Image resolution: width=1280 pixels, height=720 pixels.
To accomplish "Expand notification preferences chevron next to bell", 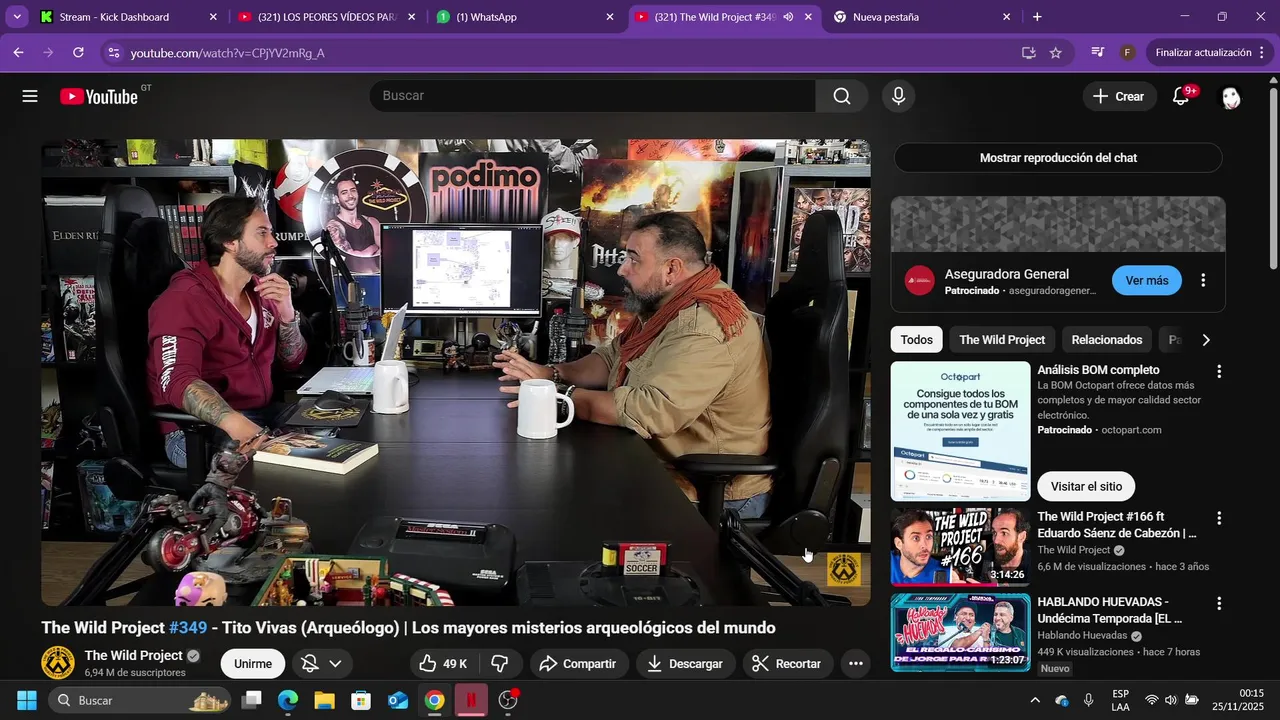I will 335,664.
